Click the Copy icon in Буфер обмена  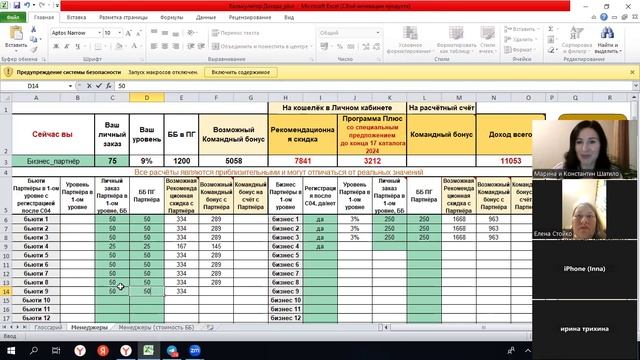(34, 39)
